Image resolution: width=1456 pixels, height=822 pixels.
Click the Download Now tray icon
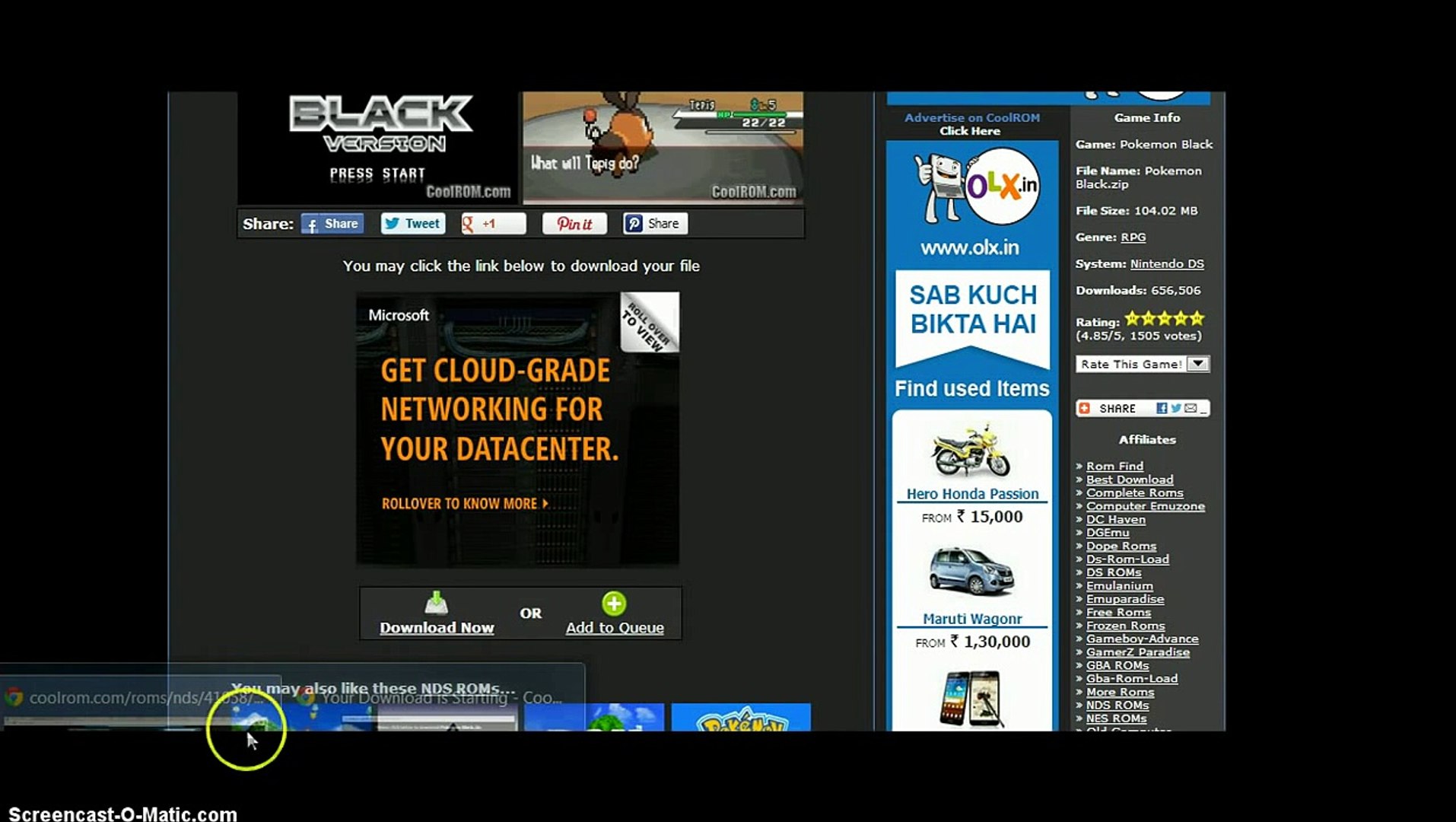(436, 603)
